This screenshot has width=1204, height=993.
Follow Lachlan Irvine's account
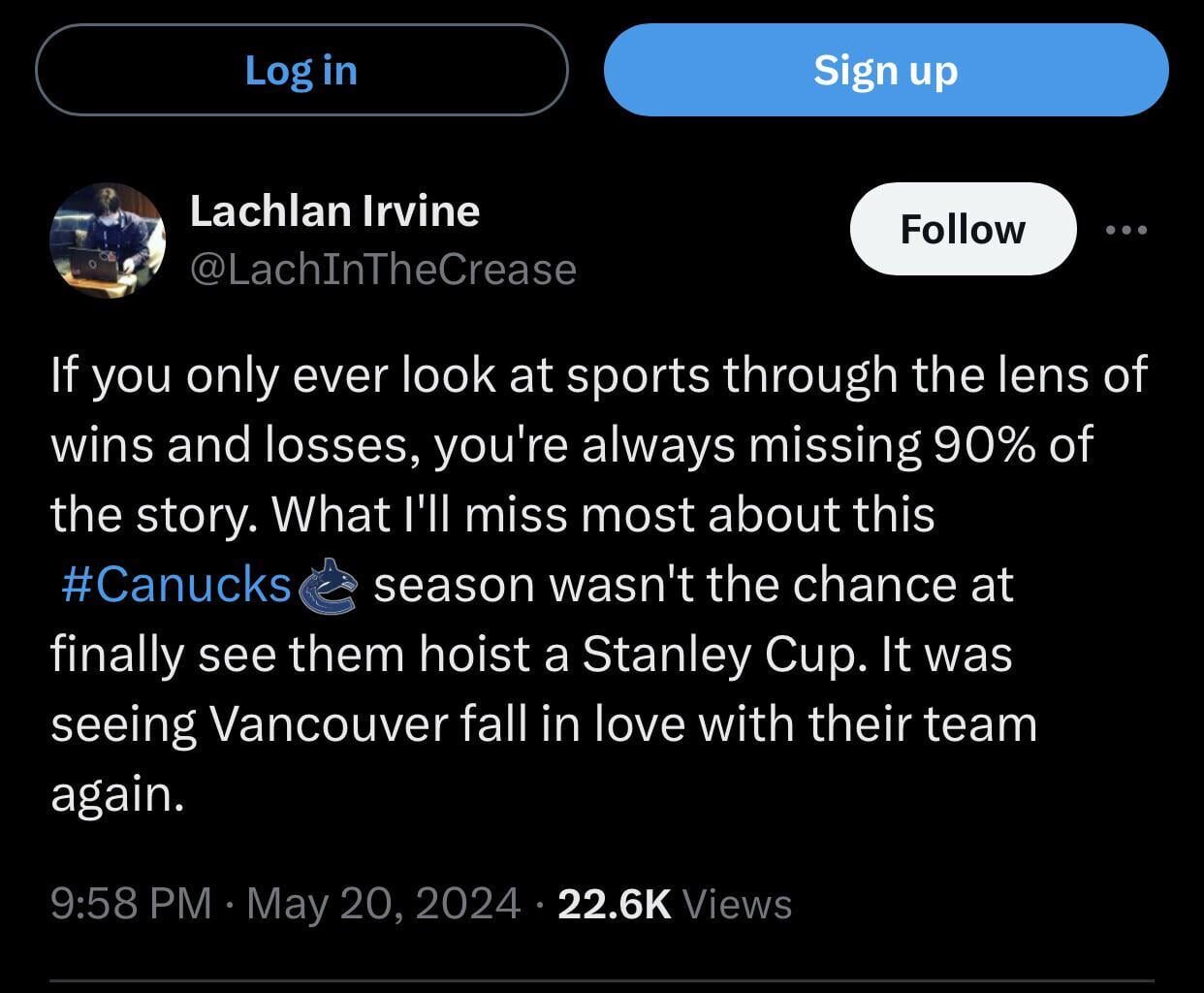[x=962, y=230]
